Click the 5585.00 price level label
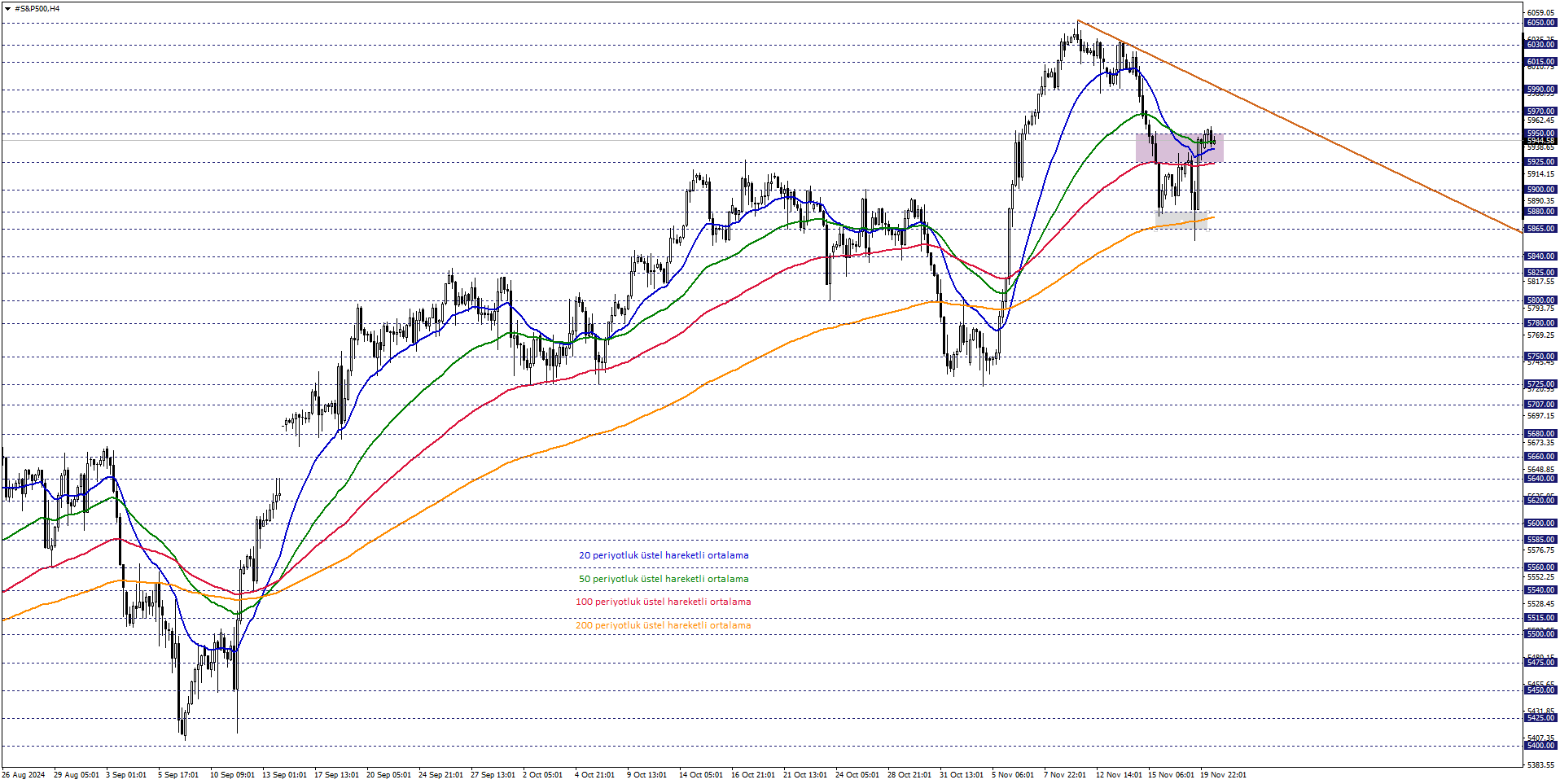This screenshot has height=784, width=1560. point(1540,540)
